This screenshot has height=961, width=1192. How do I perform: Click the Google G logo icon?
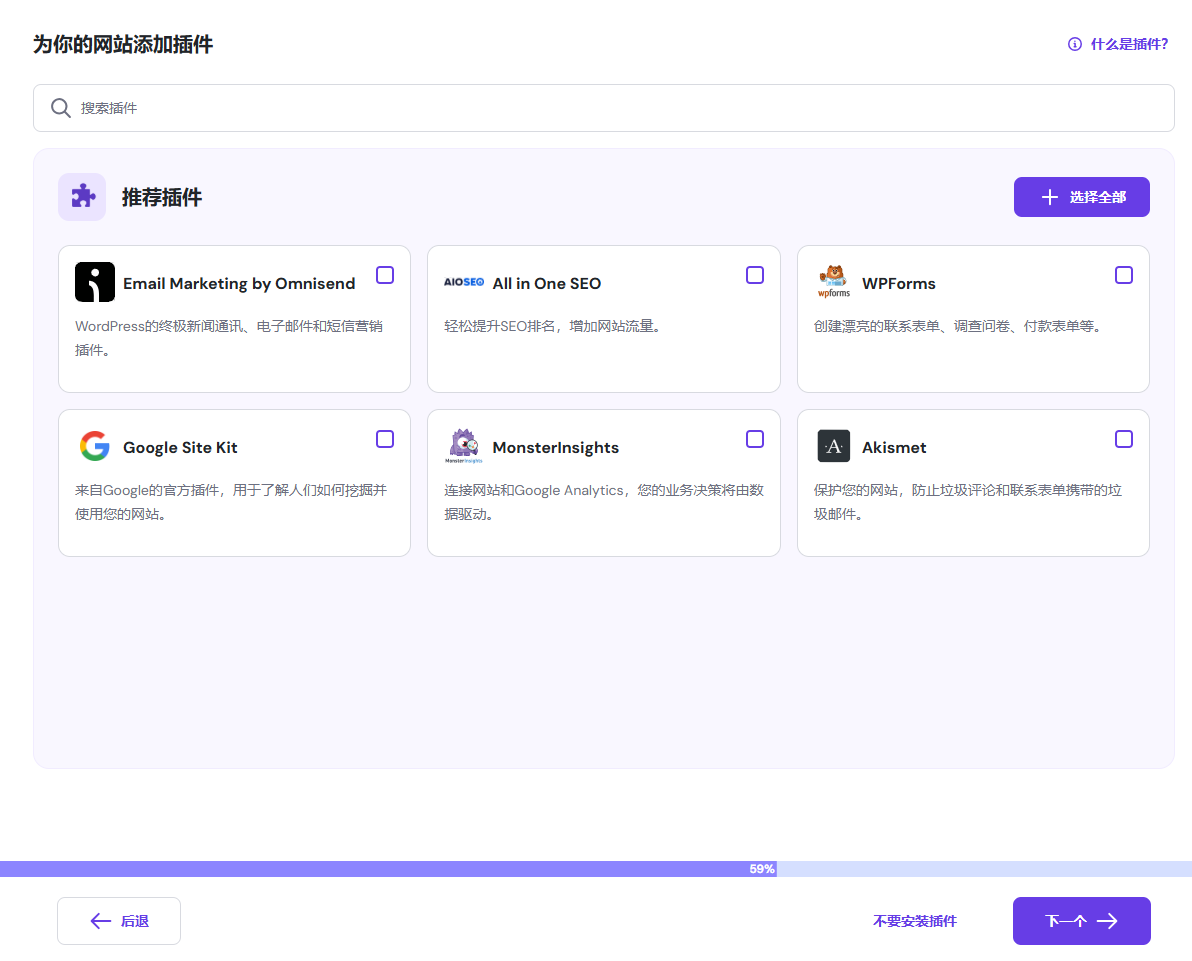point(95,446)
